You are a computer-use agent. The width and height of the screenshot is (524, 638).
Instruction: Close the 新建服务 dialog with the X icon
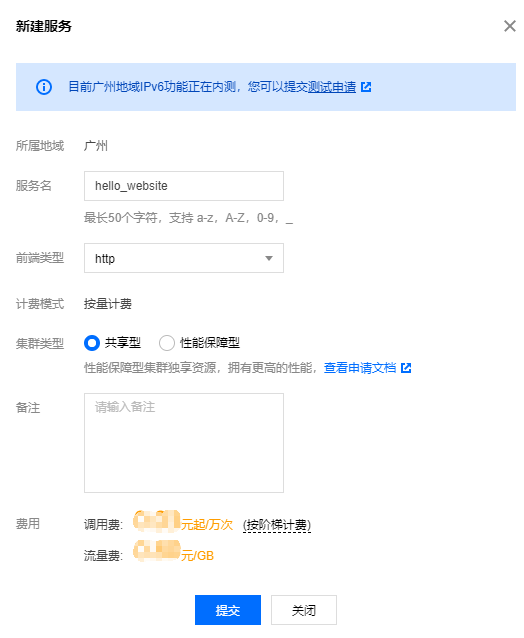click(509, 26)
